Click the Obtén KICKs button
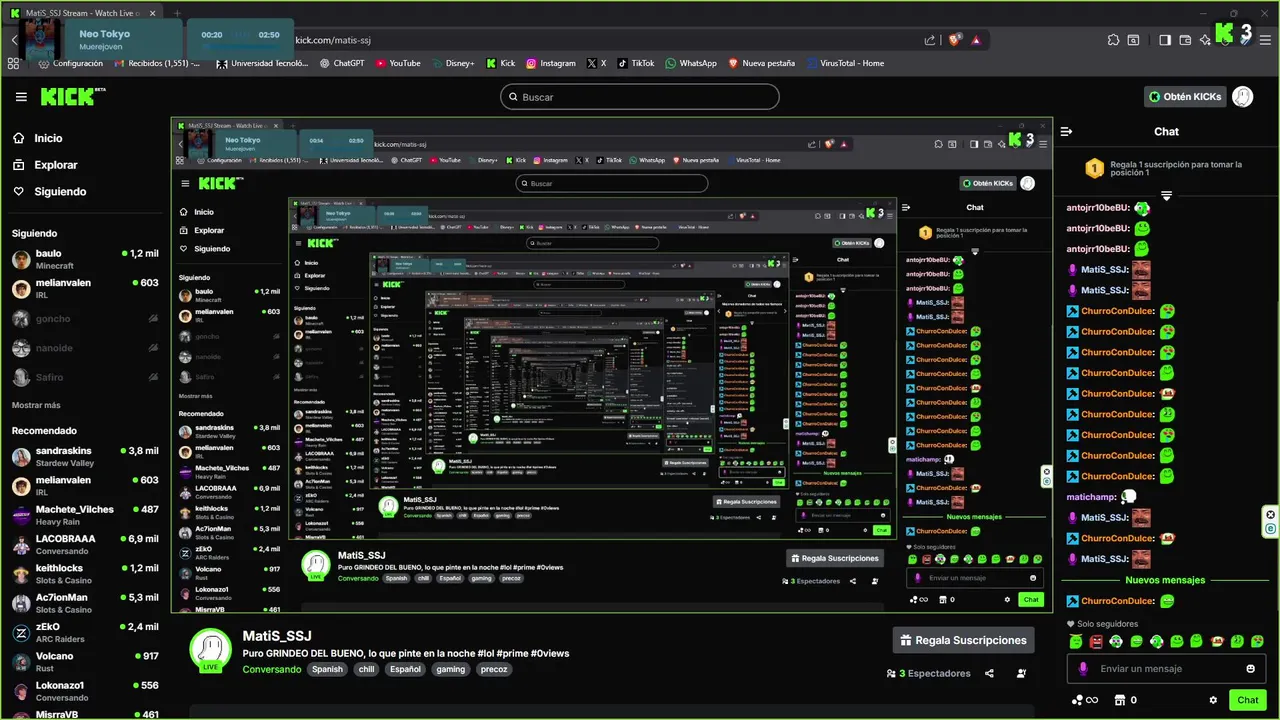Image resolution: width=1280 pixels, height=720 pixels. point(1184,97)
